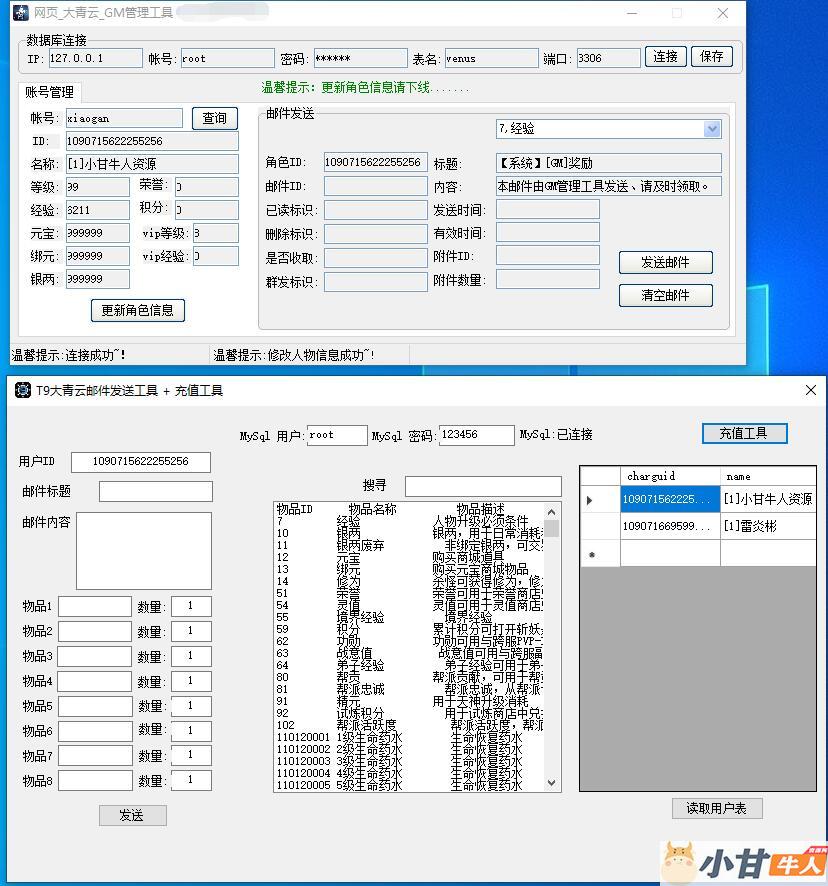Select the new-row asterisk marker in grid

tap(590, 553)
